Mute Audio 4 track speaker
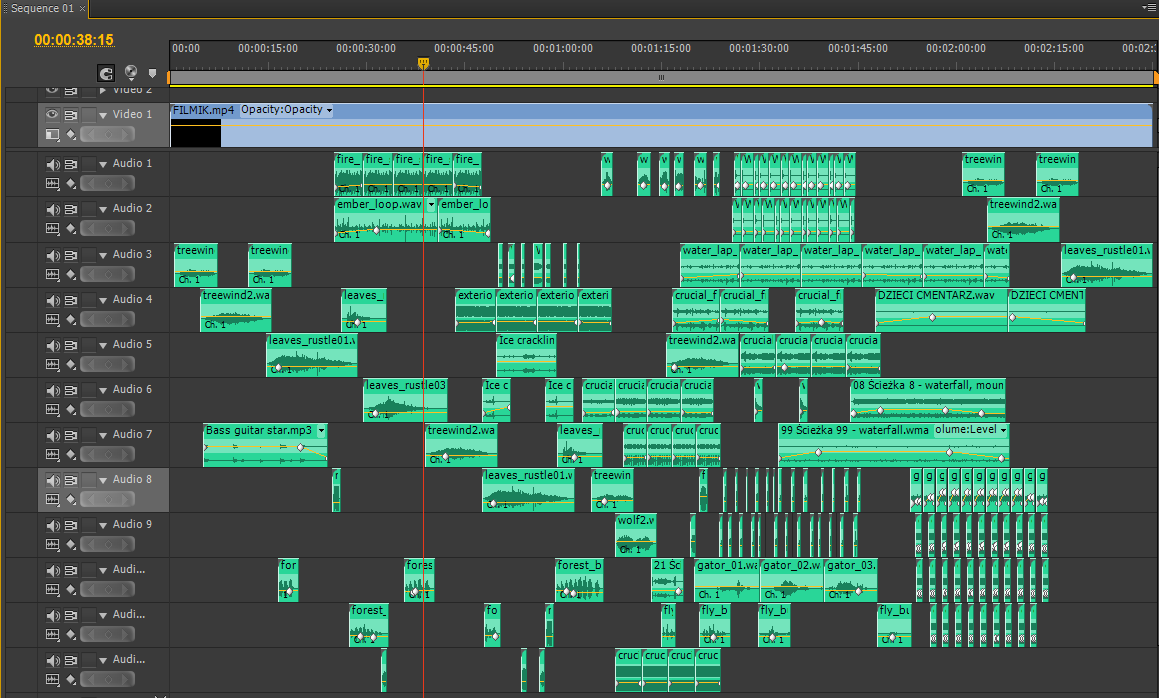This screenshot has width=1159, height=698. pos(52,300)
